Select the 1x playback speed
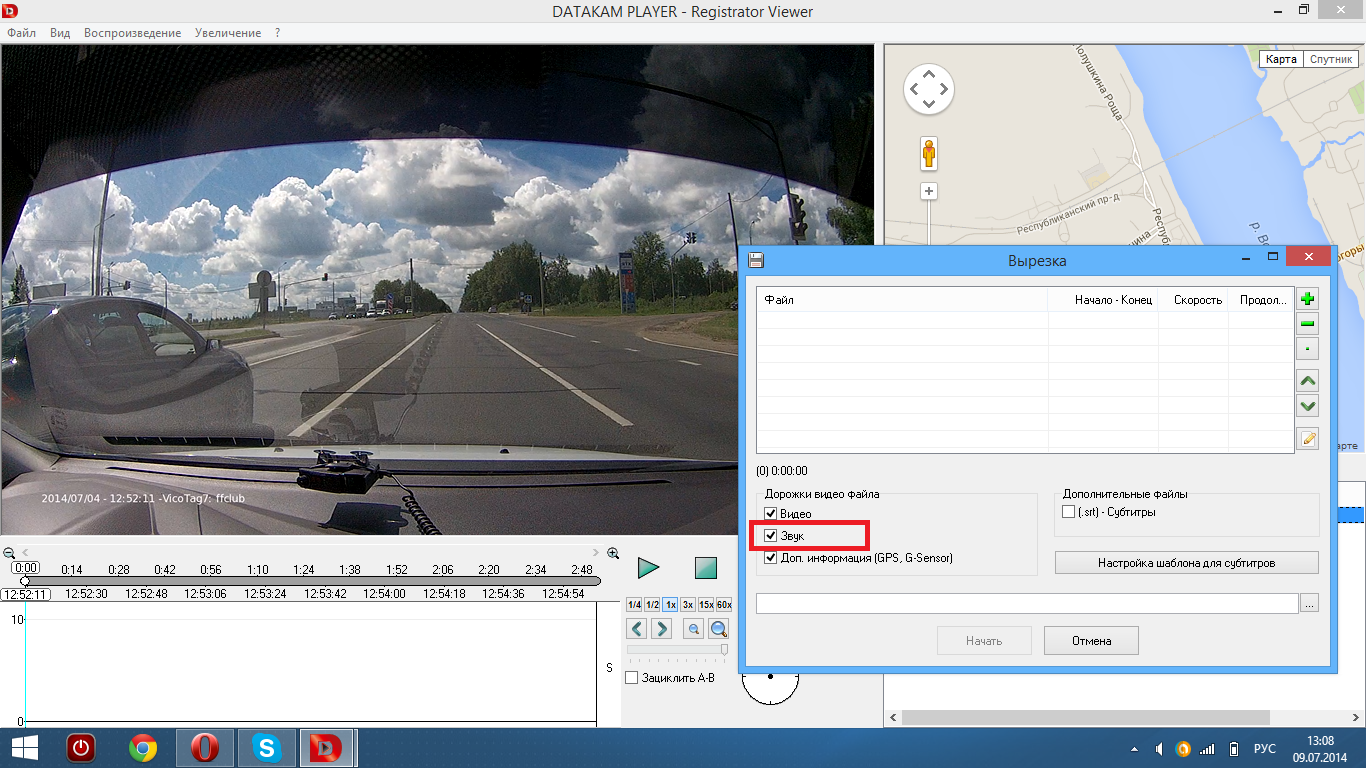Viewport: 1366px width, 768px height. point(670,605)
